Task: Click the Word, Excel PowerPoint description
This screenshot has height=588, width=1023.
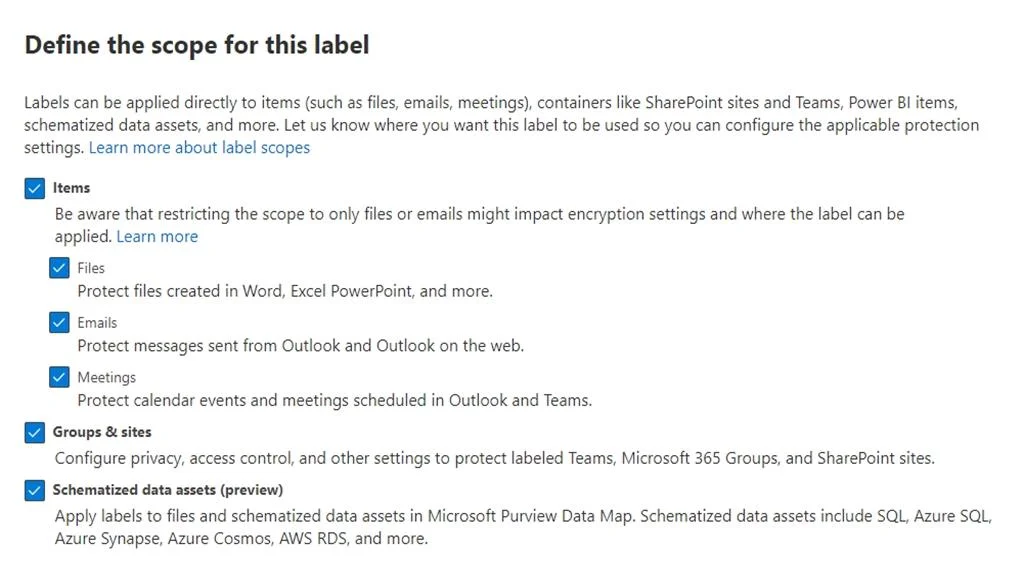Action: [285, 291]
